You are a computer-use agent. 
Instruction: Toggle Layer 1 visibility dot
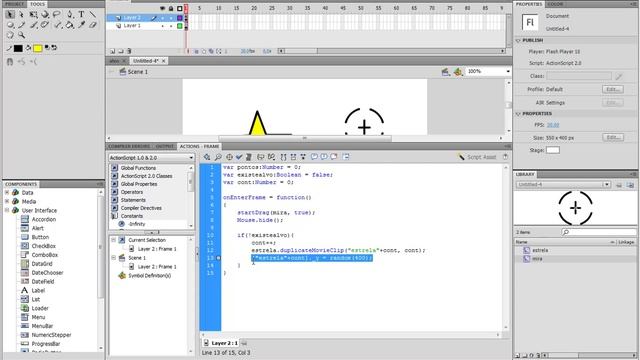[162, 26]
